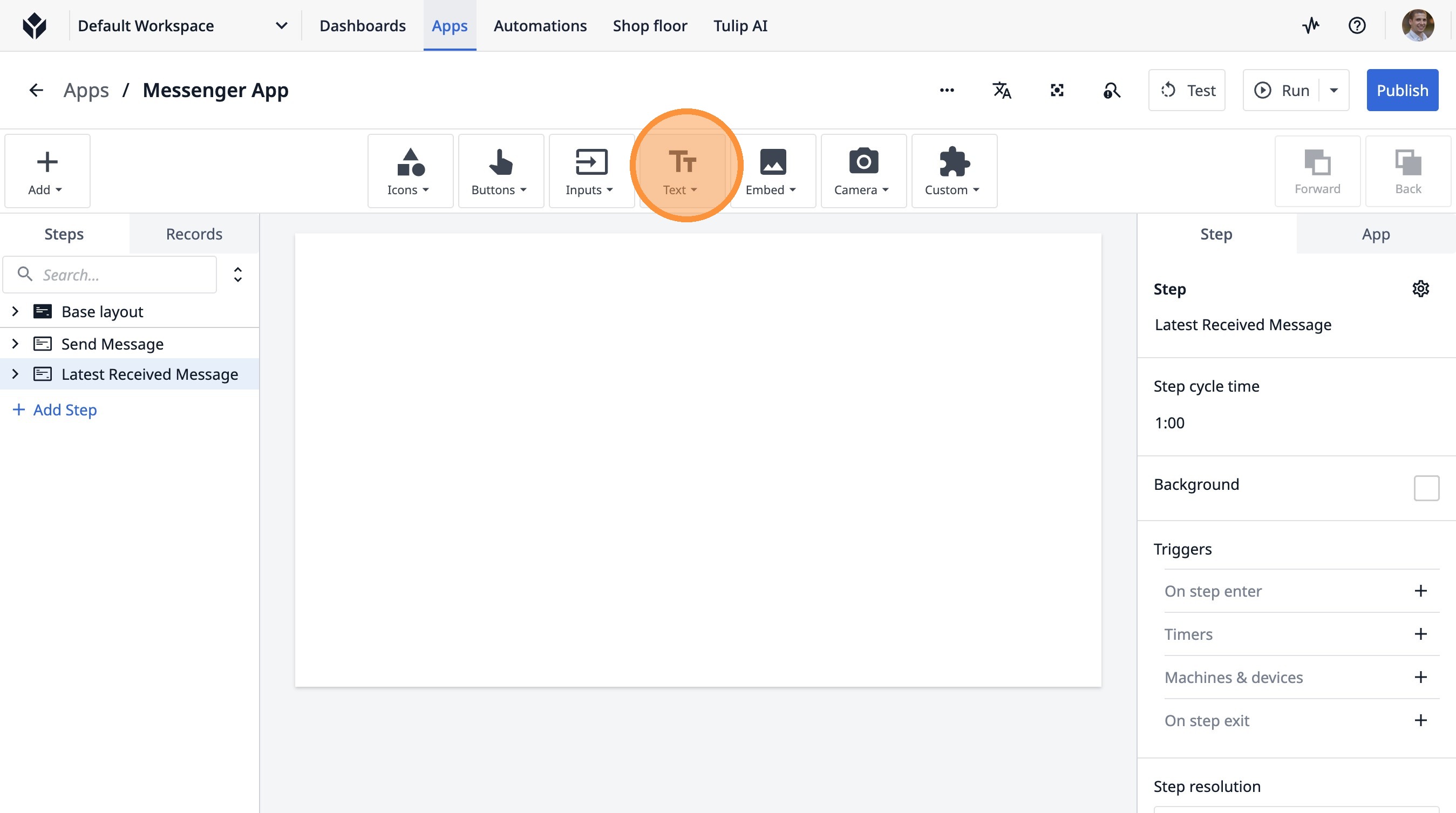Add an On step enter trigger
Viewport: 1456px width, 813px height.
click(x=1420, y=591)
